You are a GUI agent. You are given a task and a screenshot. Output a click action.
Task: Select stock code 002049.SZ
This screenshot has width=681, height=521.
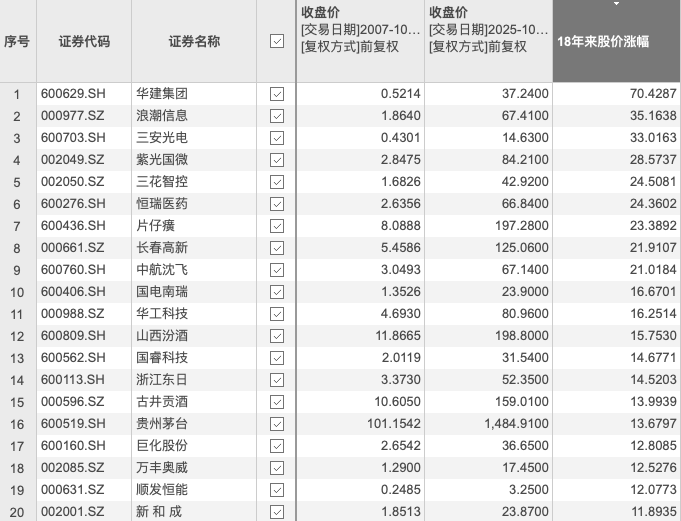click(x=73, y=160)
